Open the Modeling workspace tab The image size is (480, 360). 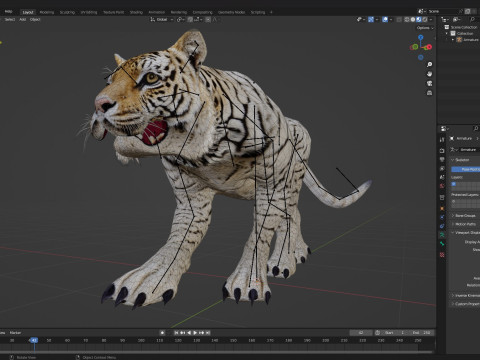47,12
